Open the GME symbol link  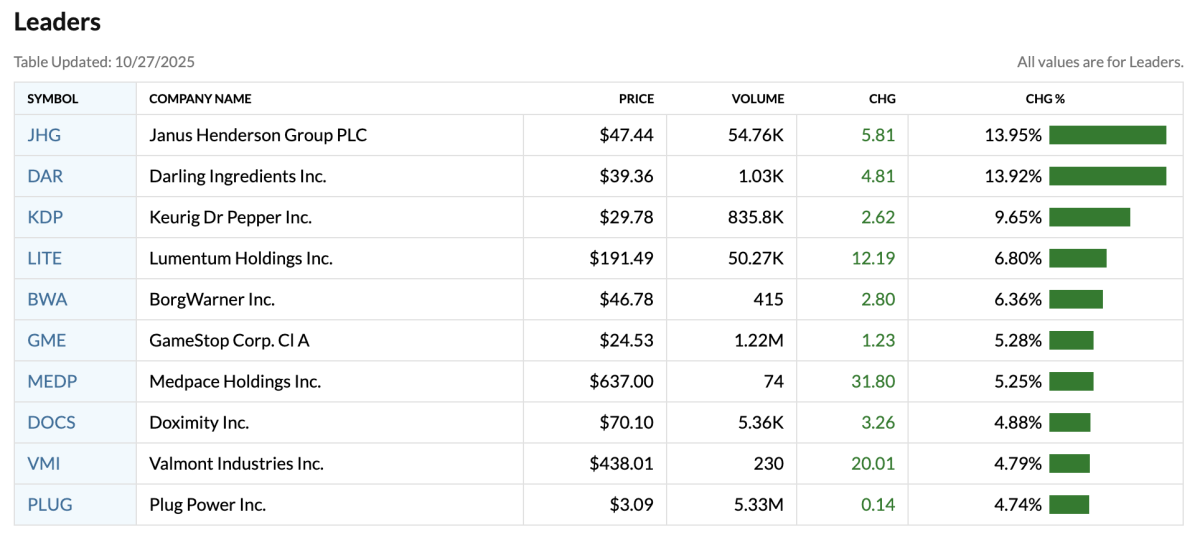click(x=46, y=340)
